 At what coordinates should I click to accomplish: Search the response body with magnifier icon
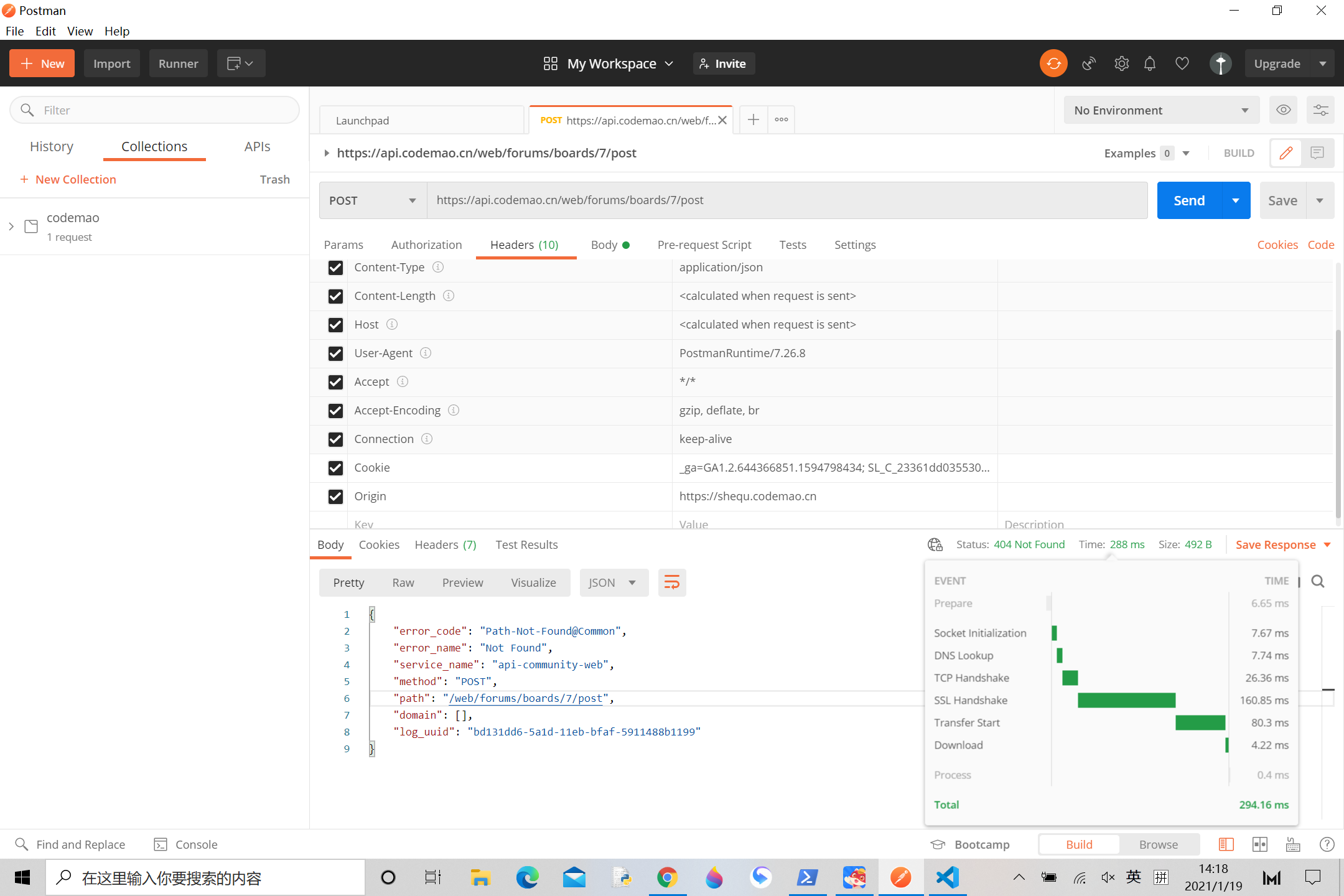1318,581
